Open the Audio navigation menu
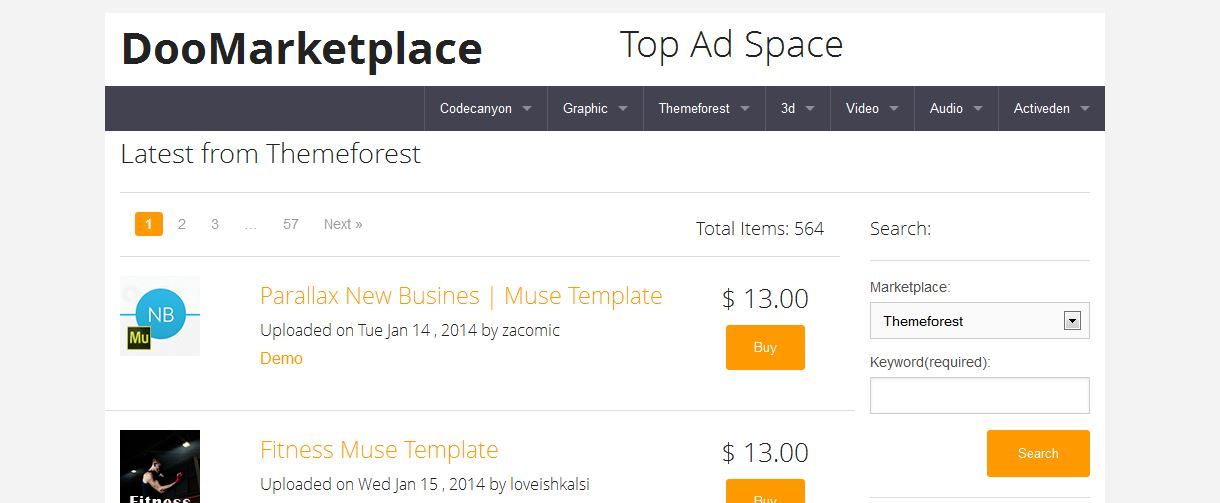1220x503 pixels. [x=956, y=108]
